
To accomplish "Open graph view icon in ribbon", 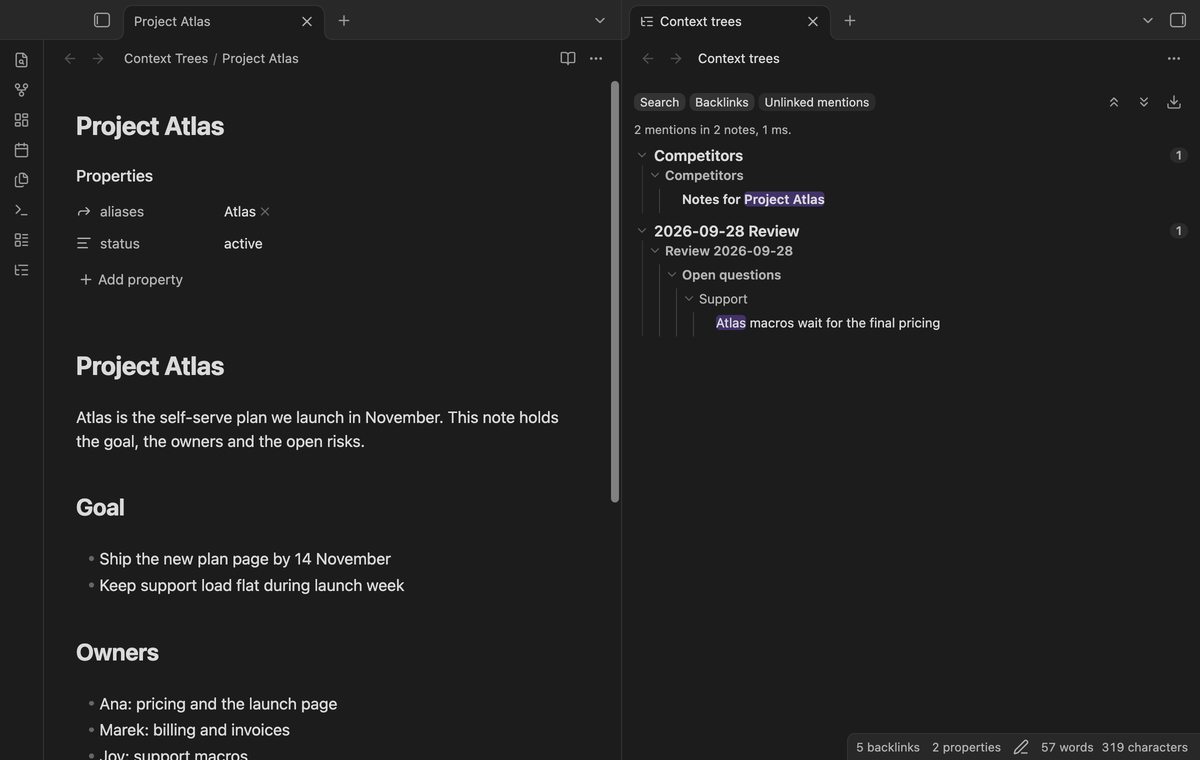I will coord(21,90).
